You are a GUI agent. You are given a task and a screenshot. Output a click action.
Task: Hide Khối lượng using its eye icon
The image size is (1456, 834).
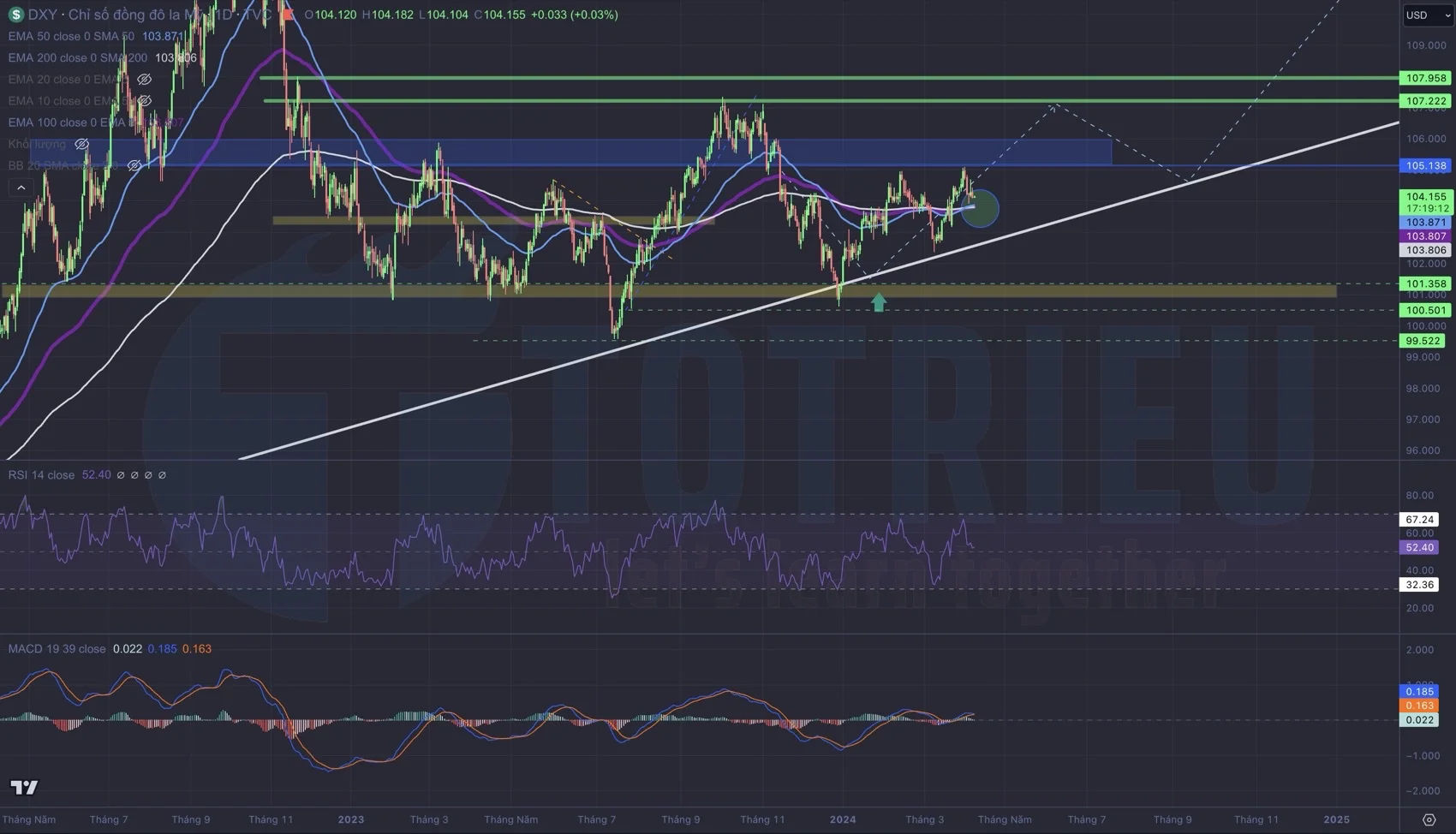(81, 145)
